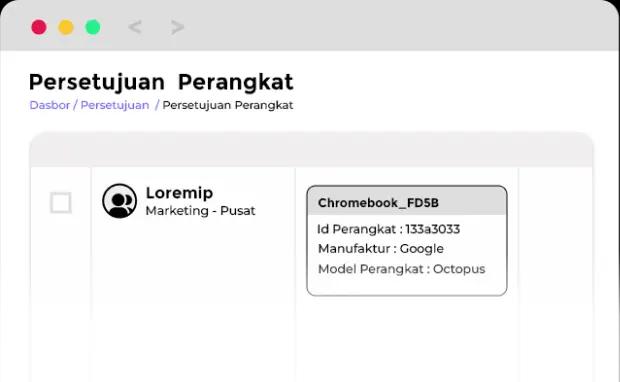Click the Chromebook_FD5B device card header

(x=406, y=201)
